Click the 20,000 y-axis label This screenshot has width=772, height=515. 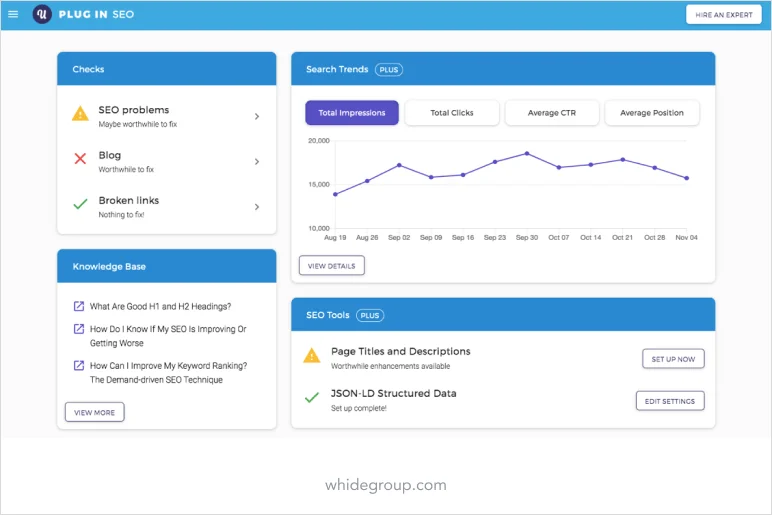click(x=319, y=141)
